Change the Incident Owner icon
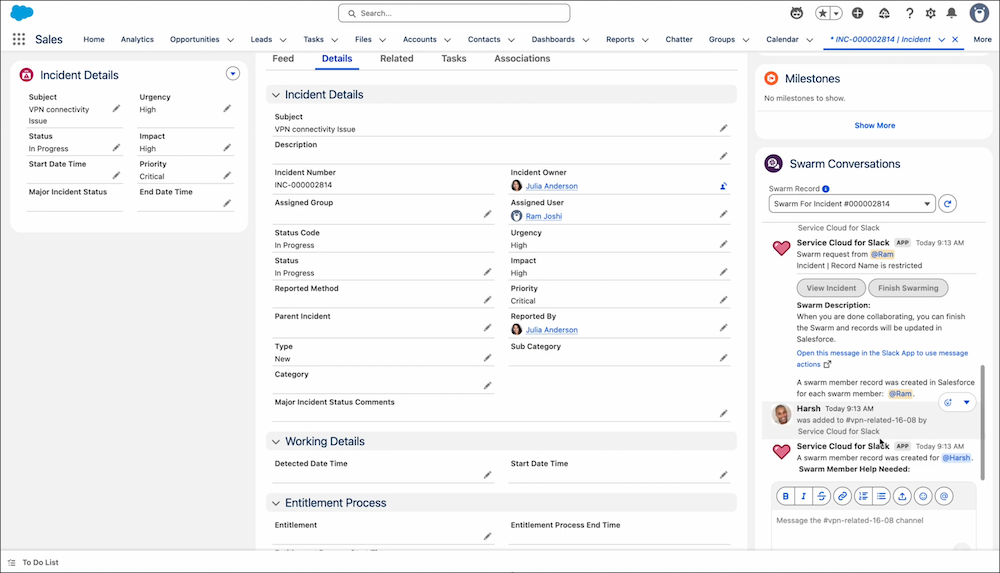This screenshot has width=1000, height=573. (723, 186)
